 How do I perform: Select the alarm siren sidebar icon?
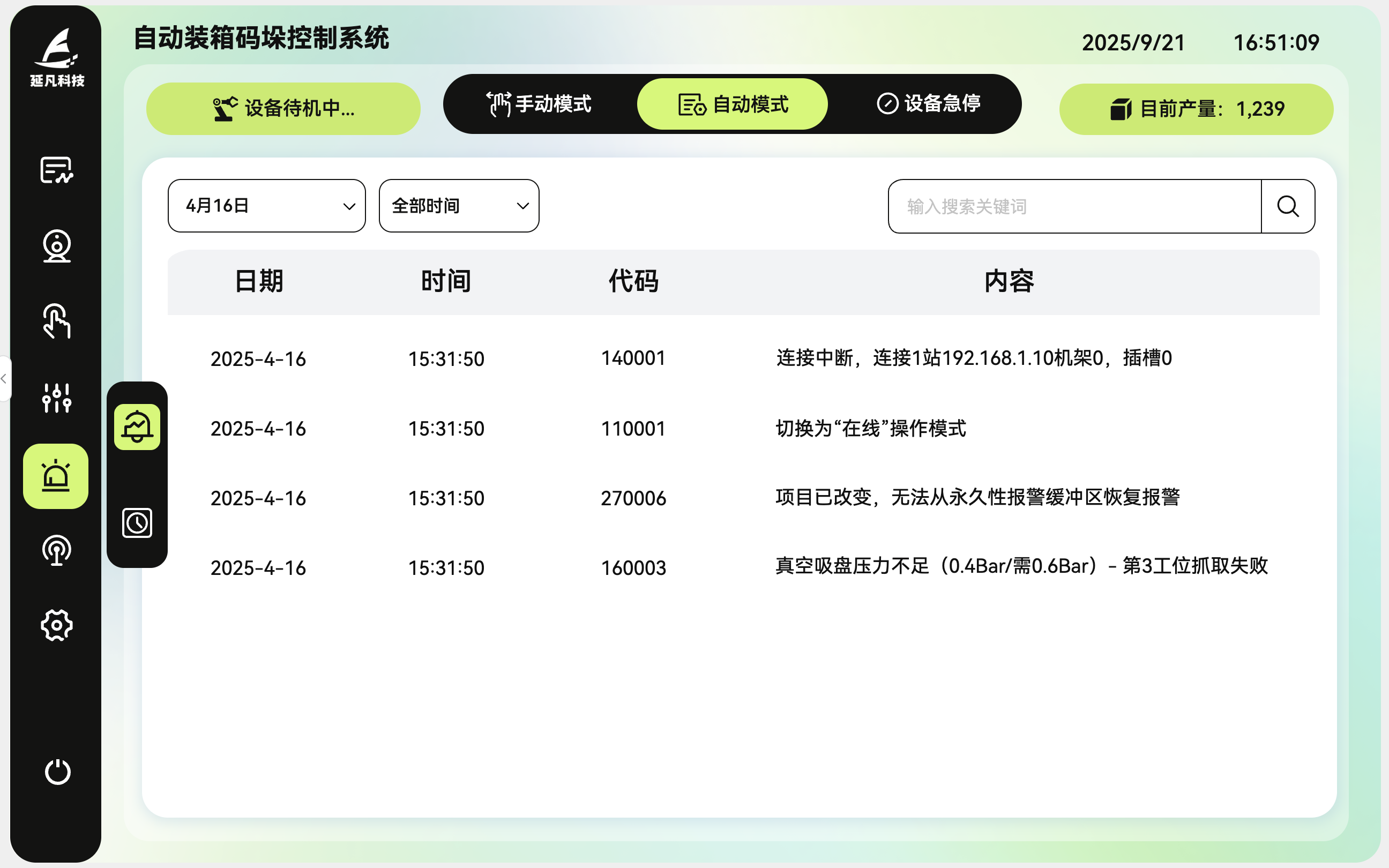(x=56, y=476)
